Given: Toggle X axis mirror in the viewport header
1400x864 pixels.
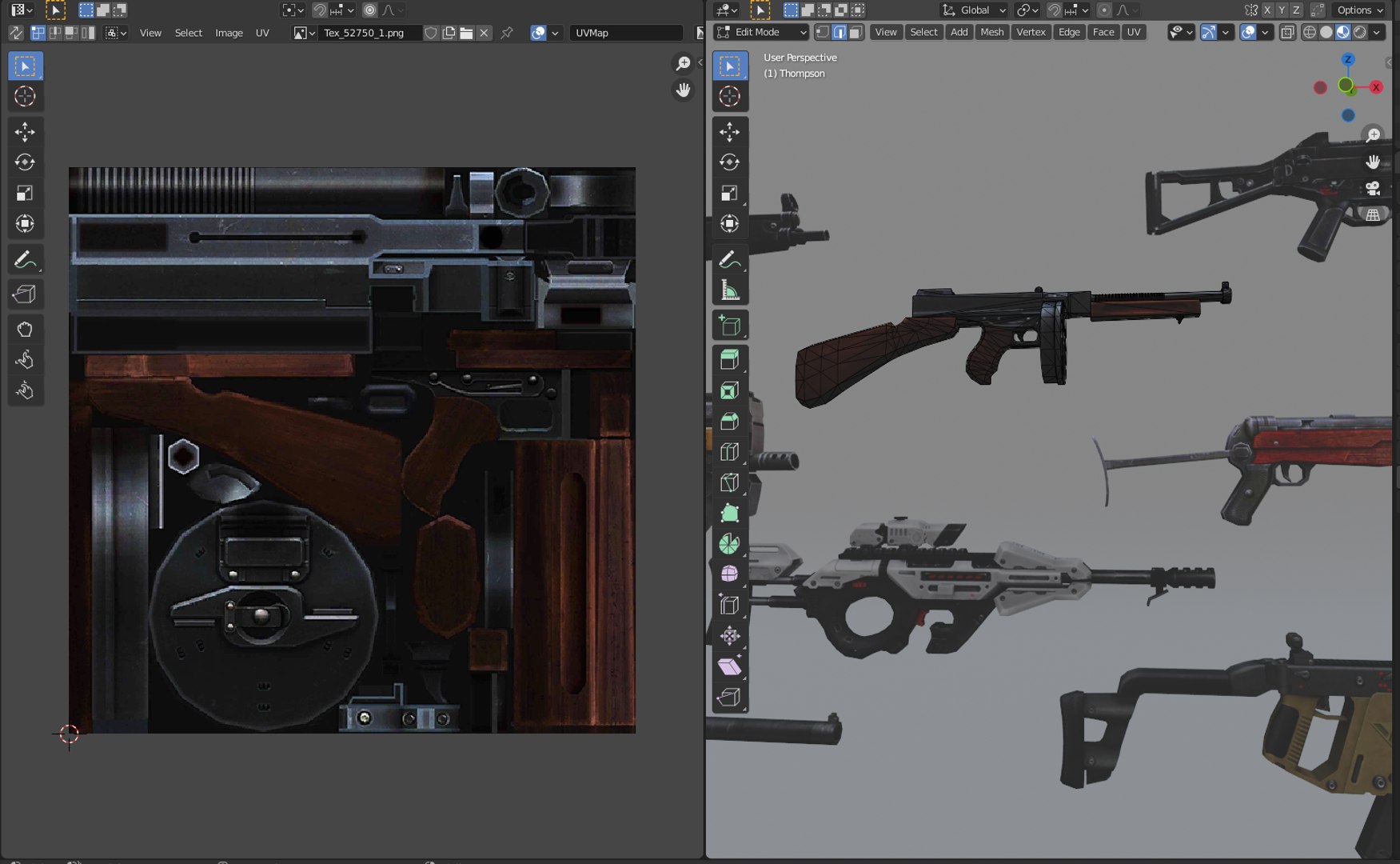Looking at the screenshot, I should point(1267,10).
